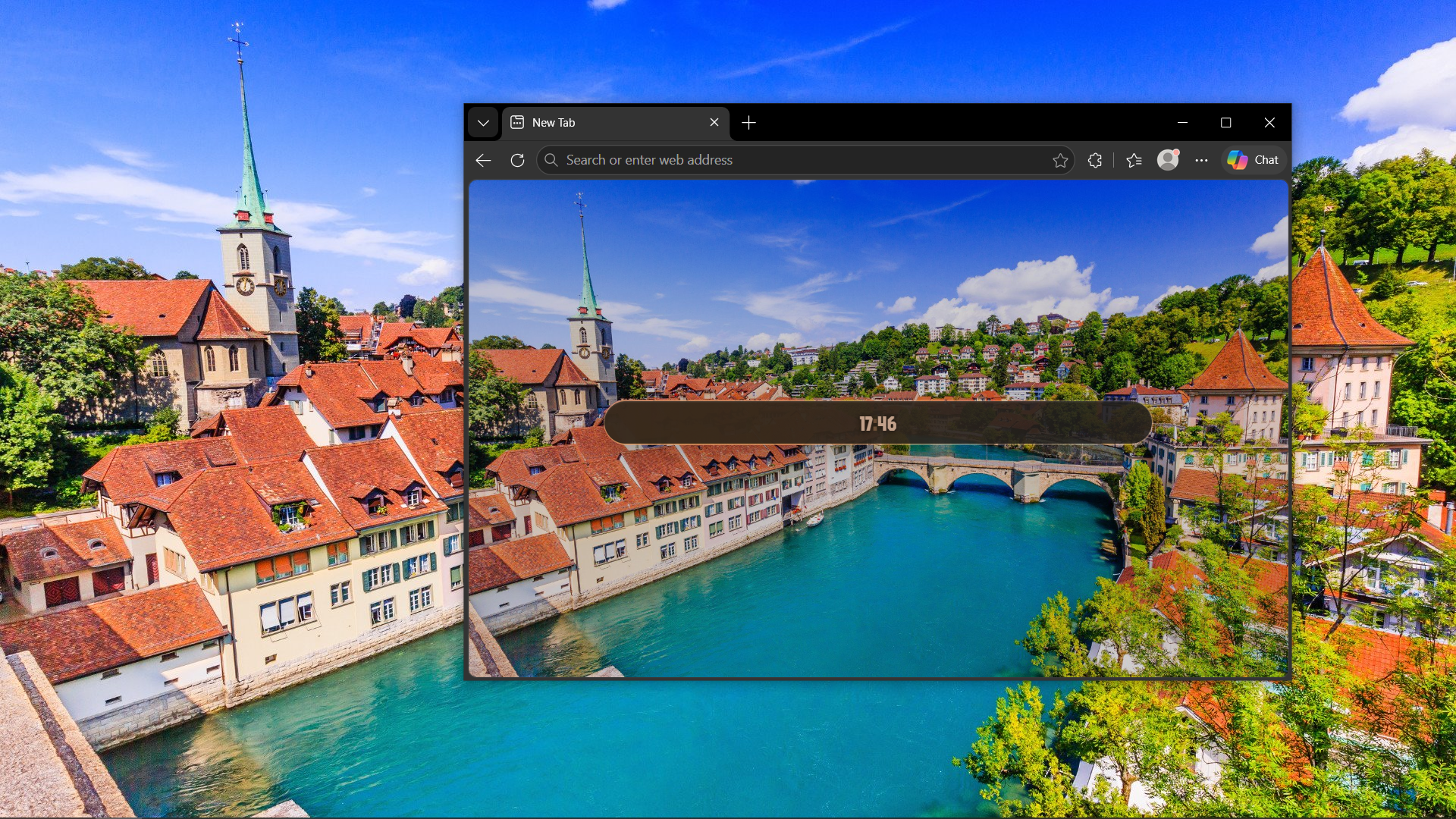Open the Extensions puzzle icon
This screenshot has width=1456, height=819.
[x=1094, y=160]
